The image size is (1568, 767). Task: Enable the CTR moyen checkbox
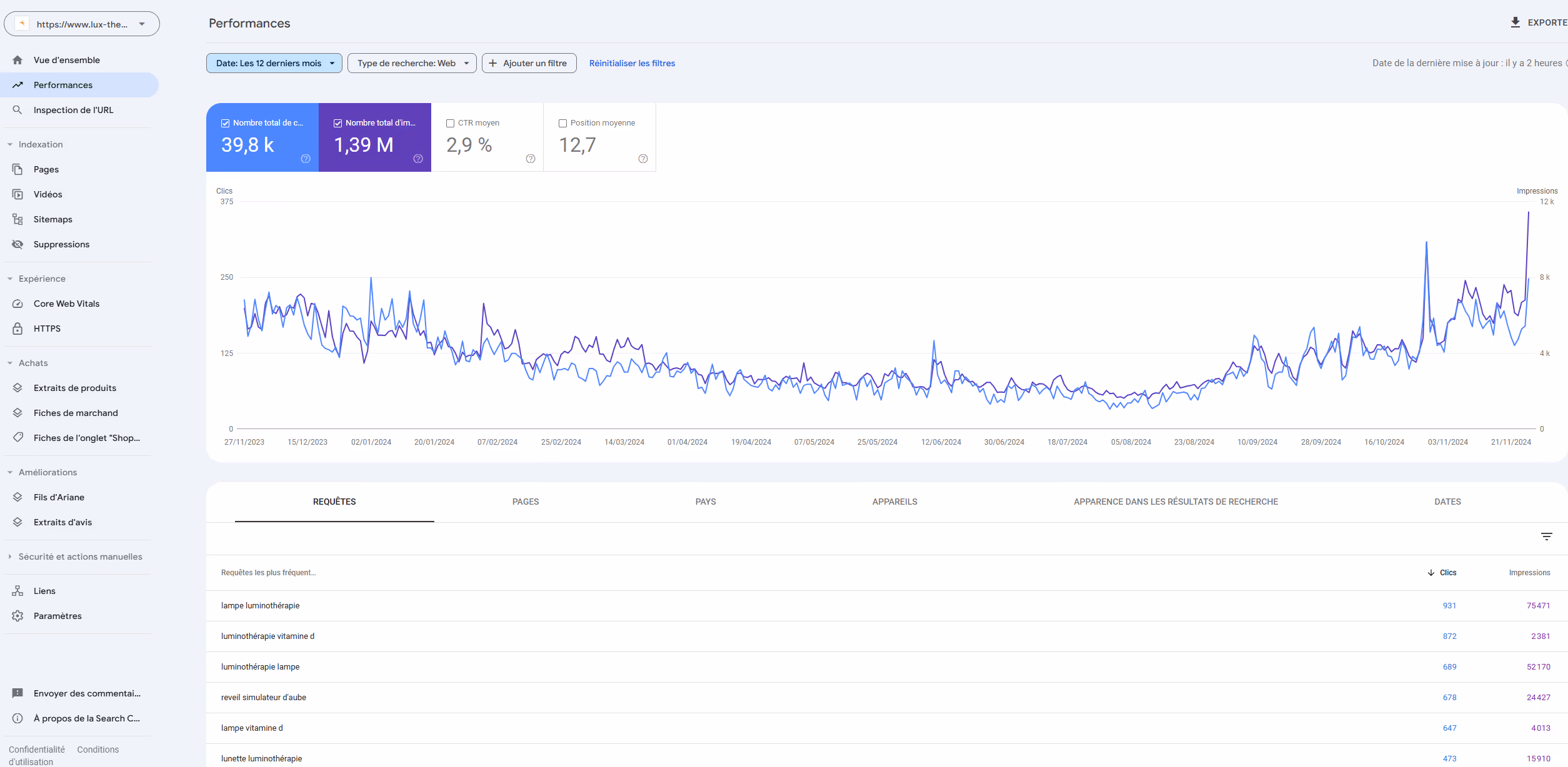(450, 123)
